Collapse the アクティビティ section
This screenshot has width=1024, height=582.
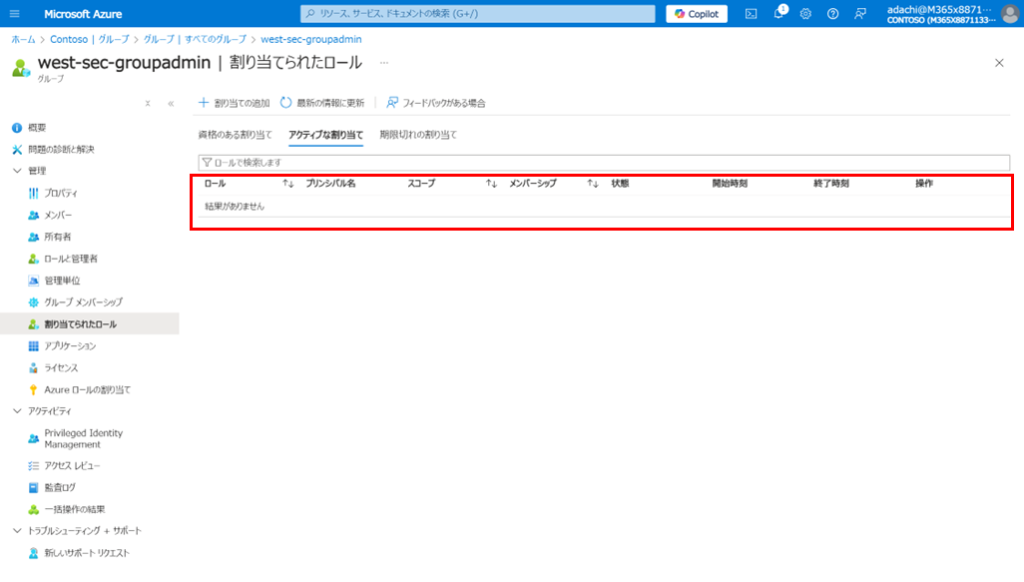point(17,411)
